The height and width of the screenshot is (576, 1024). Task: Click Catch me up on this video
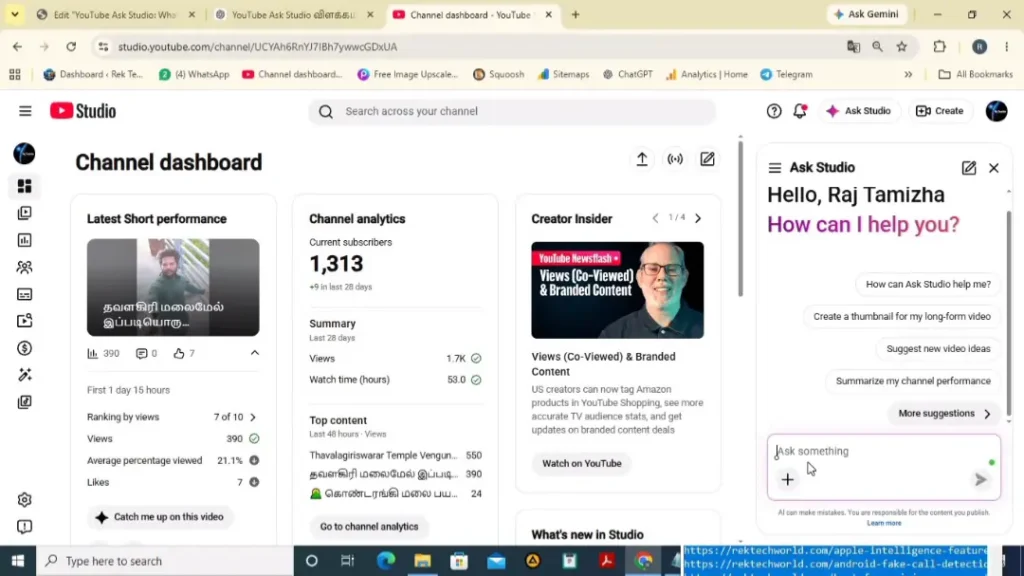(x=159, y=517)
